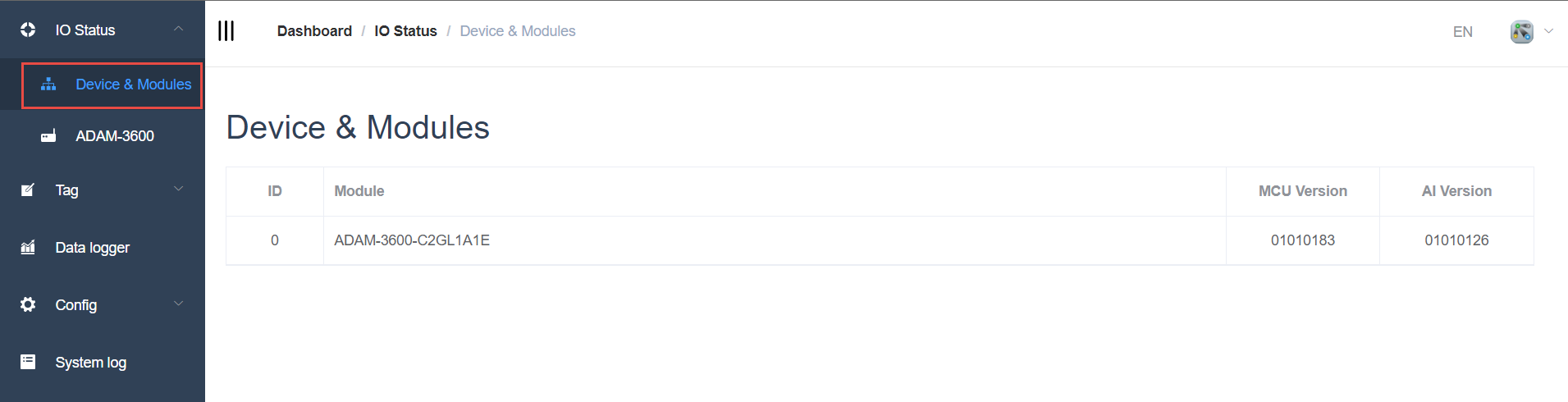Click the System log list icon
The height and width of the screenshot is (402, 1568).
click(x=28, y=362)
